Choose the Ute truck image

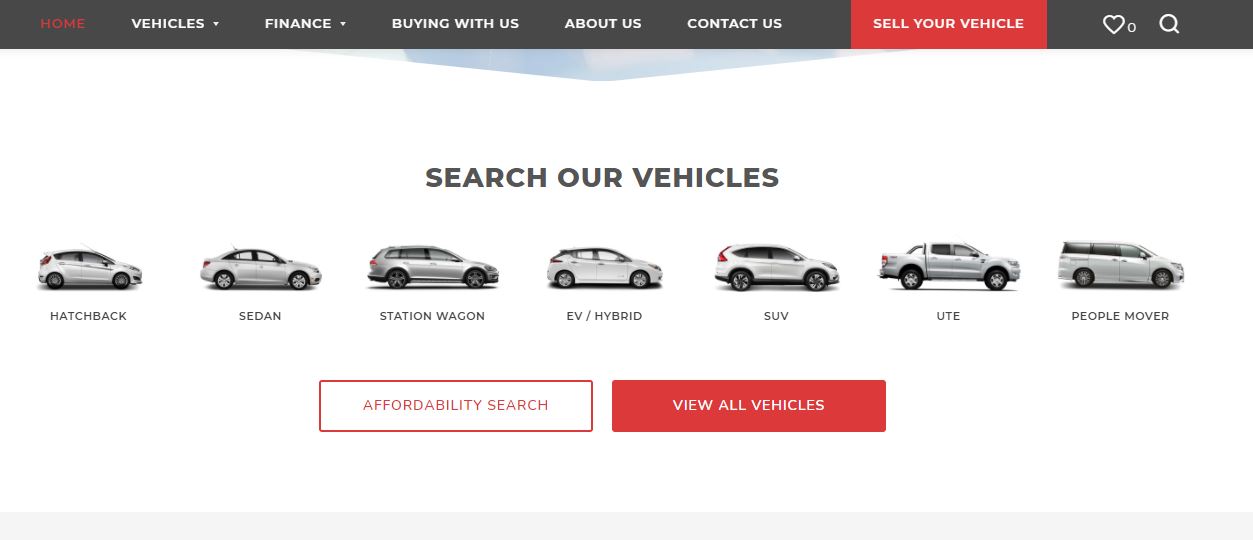949,266
